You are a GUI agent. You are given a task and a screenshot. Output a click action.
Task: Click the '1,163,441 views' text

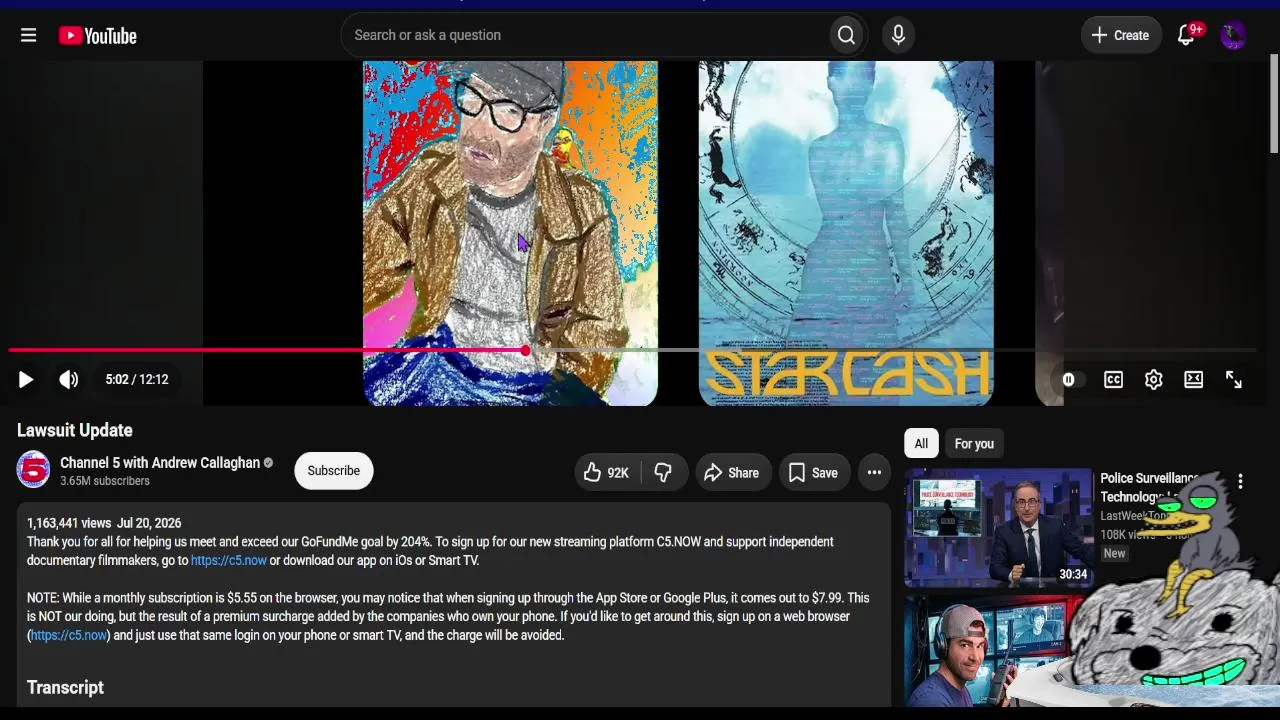pyautogui.click(x=69, y=523)
